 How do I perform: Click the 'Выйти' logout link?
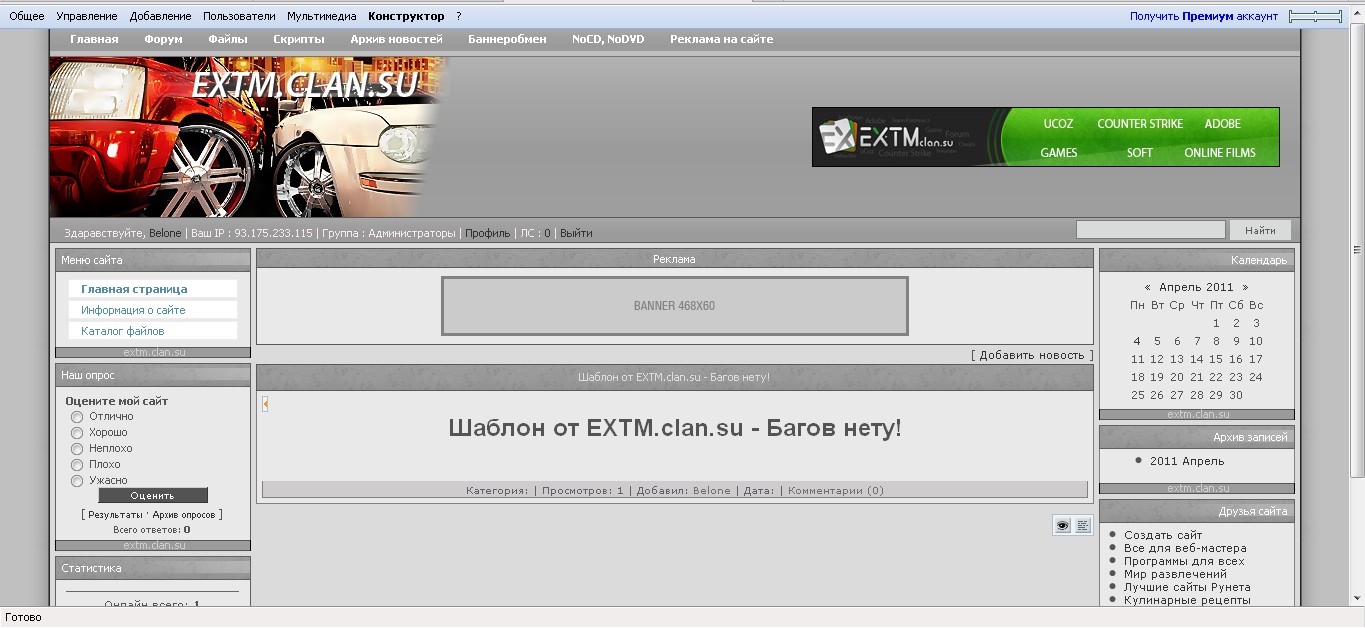pos(576,233)
